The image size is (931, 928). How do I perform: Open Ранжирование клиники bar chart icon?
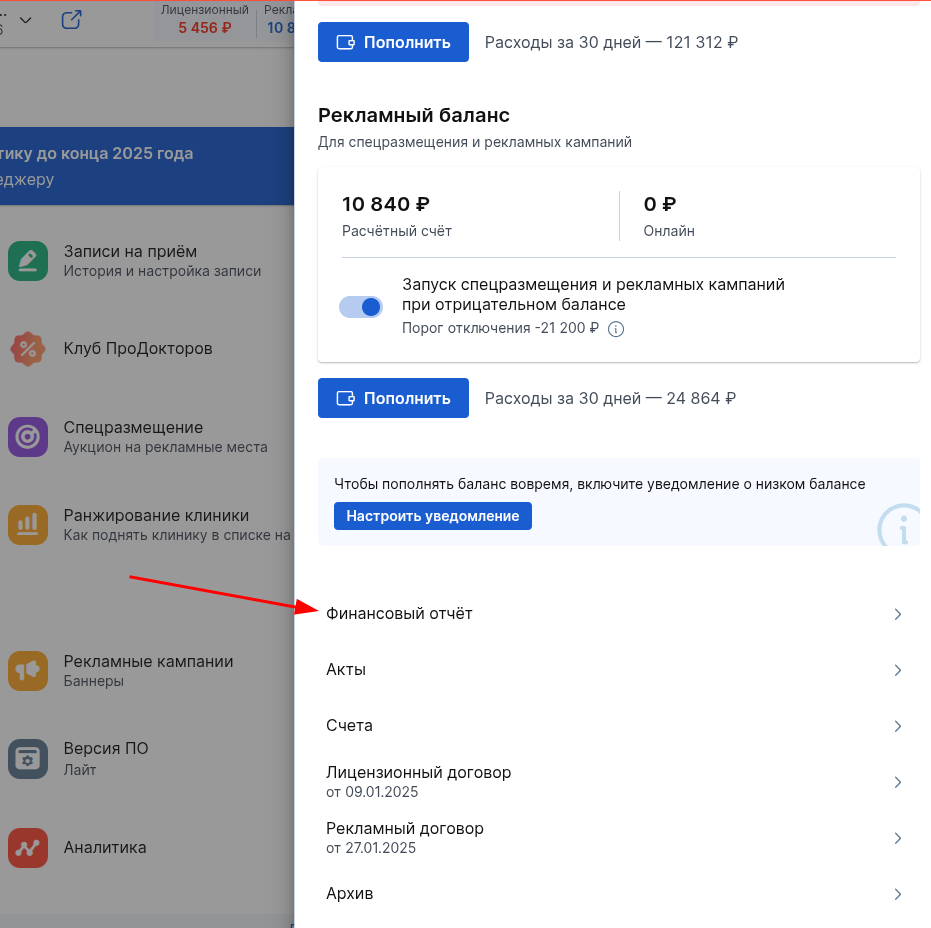[28, 525]
